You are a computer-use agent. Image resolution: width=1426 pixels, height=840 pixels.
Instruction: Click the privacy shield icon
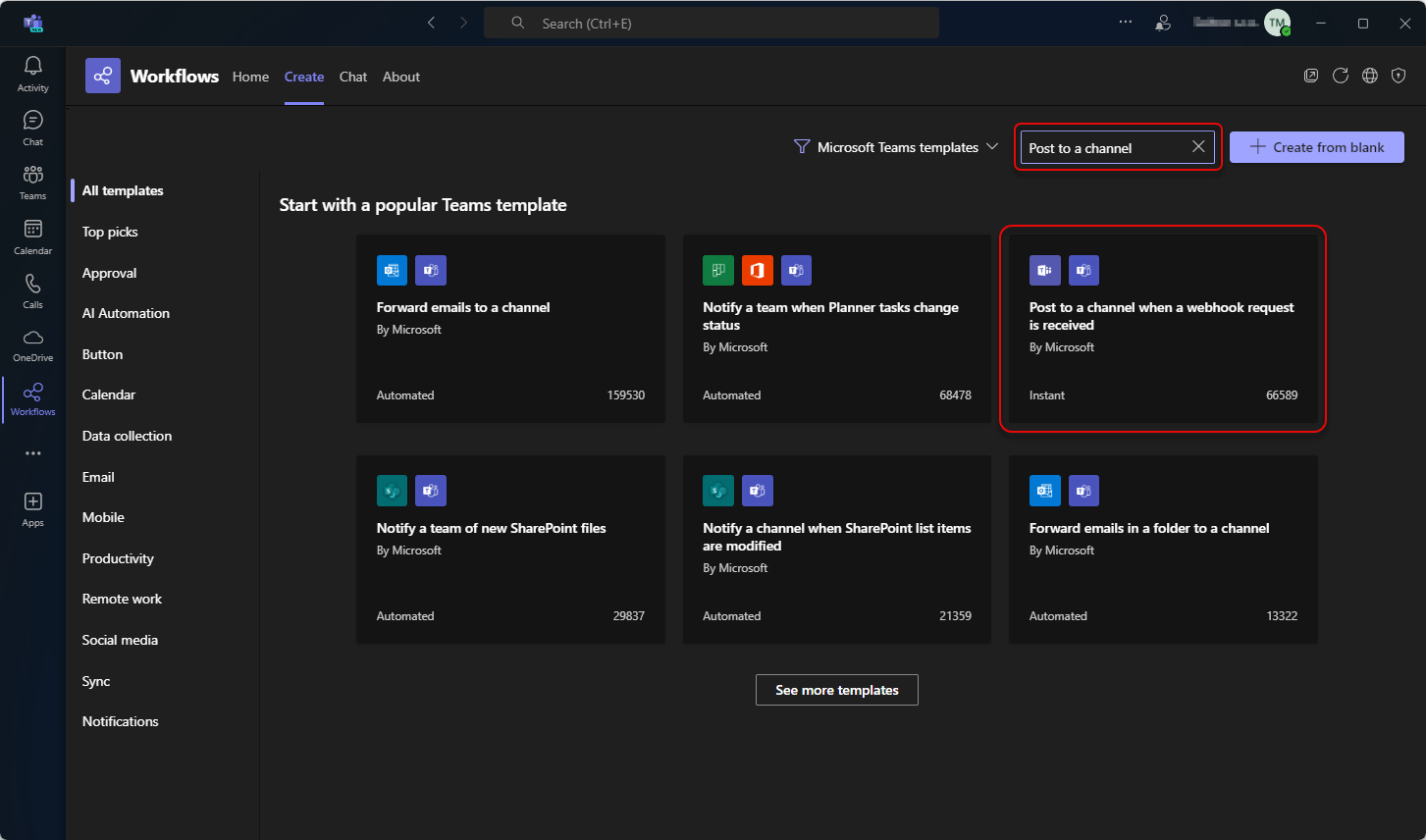[1399, 76]
